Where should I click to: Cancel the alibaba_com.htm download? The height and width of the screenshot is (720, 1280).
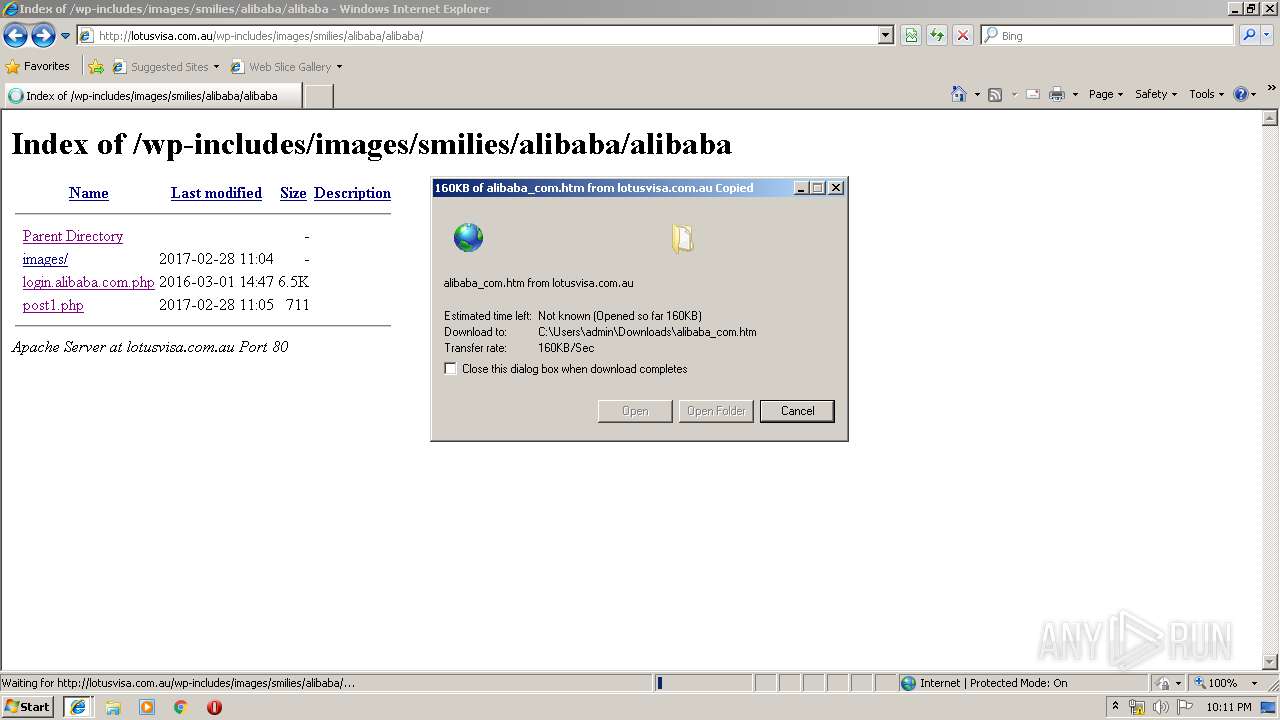tap(797, 411)
